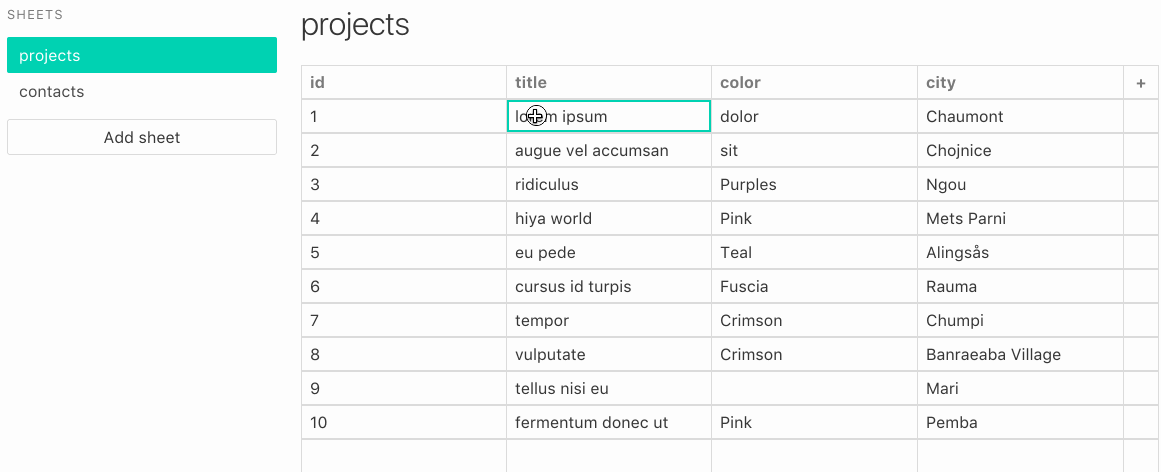Click the Rauma city cell
The image size is (1161, 472).
click(x=1019, y=287)
